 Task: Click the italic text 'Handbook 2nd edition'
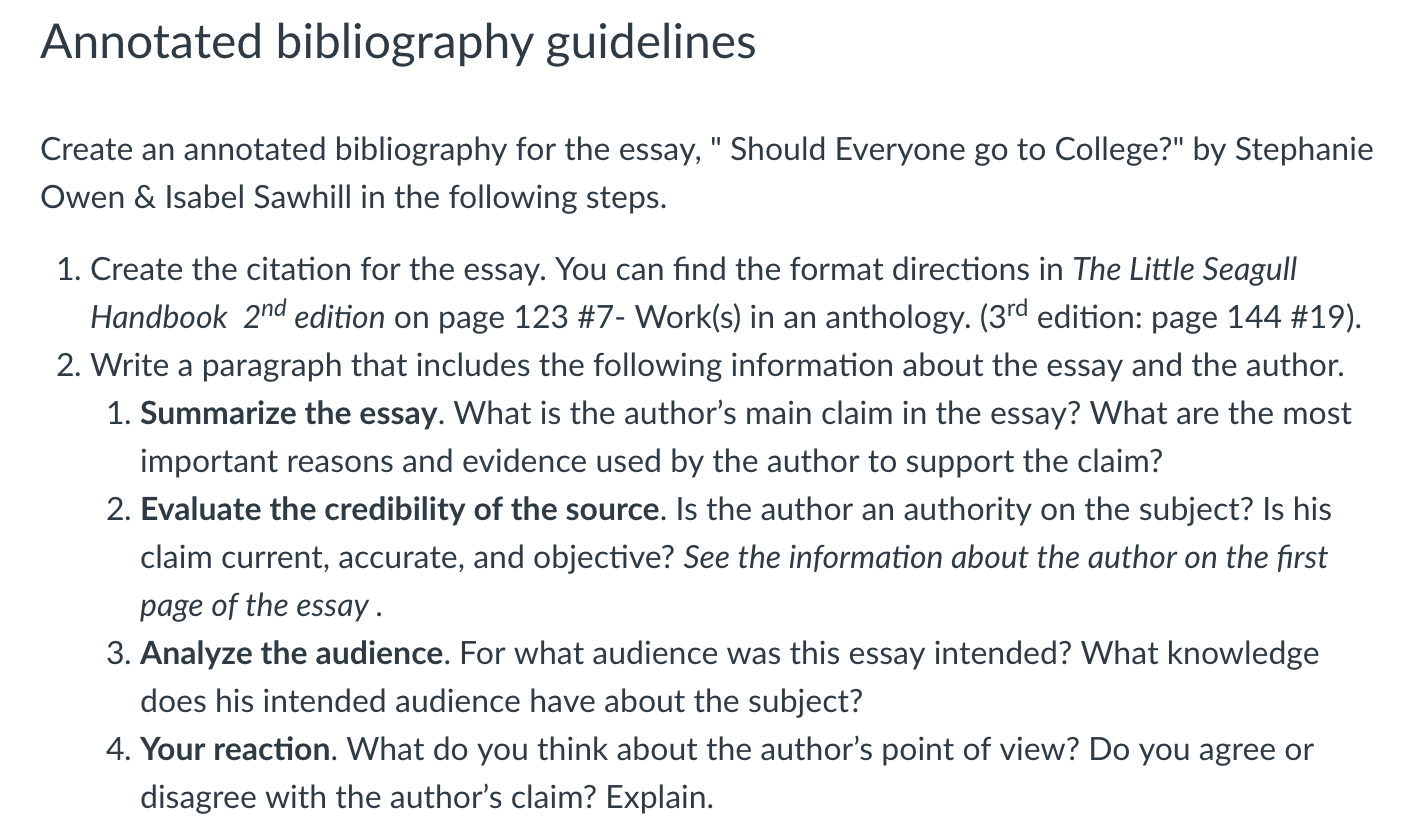click(x=237, y=318)
